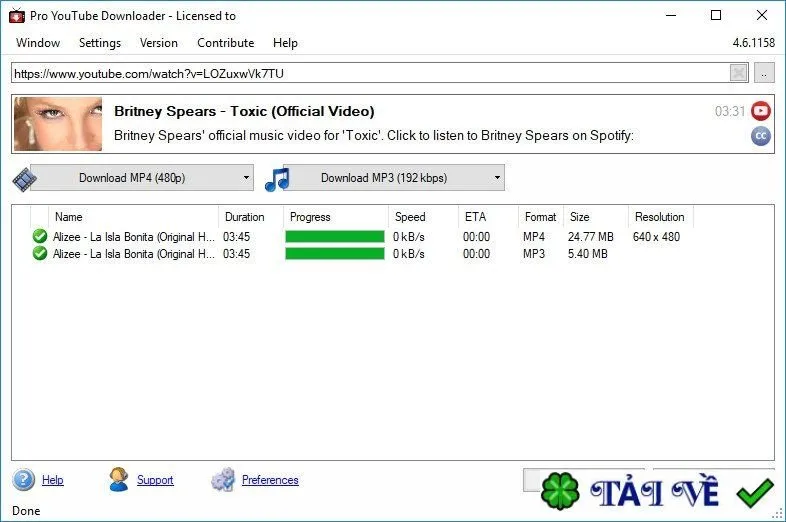Click the blue music notes icon
The width and height of the screenshot is (786, 522).
pos(277,179)
